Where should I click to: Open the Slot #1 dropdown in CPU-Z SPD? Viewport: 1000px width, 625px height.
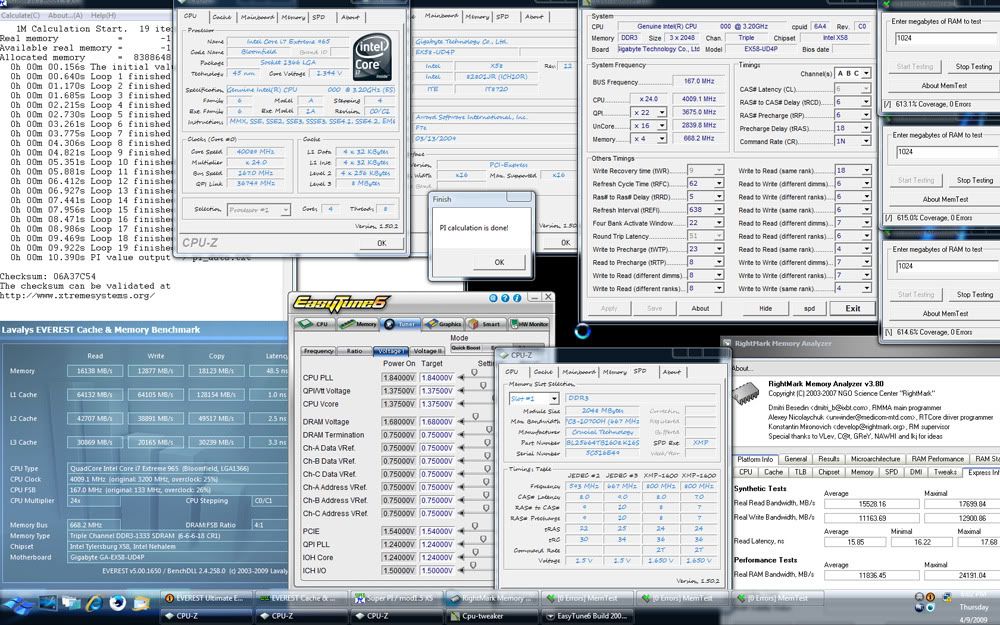coord(554,399)
